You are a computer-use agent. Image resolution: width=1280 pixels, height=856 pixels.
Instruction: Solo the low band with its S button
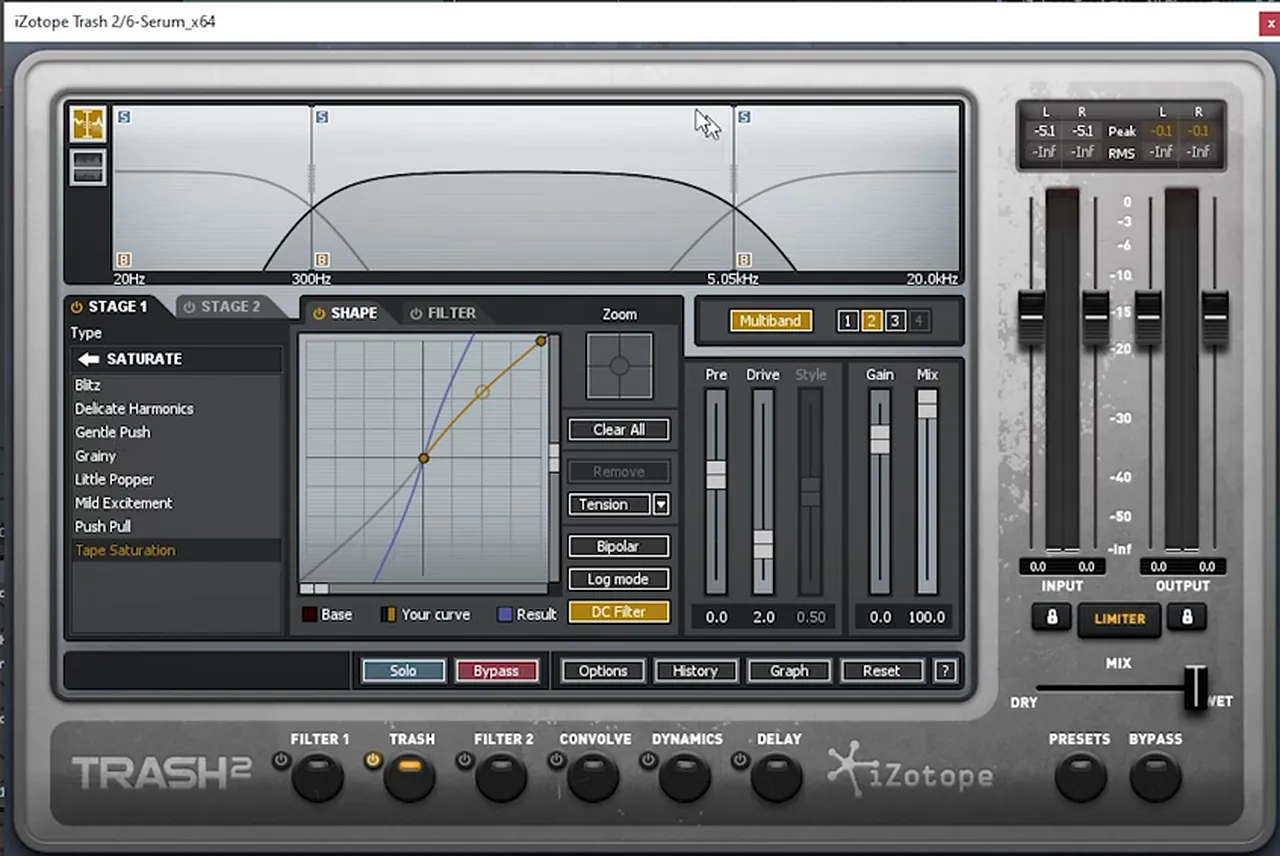coord(124,117)
